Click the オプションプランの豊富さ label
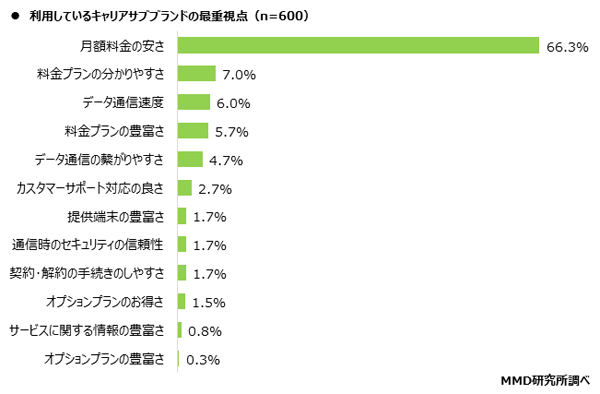Screen dimensions: 600x394 click(x=104, y=359)
